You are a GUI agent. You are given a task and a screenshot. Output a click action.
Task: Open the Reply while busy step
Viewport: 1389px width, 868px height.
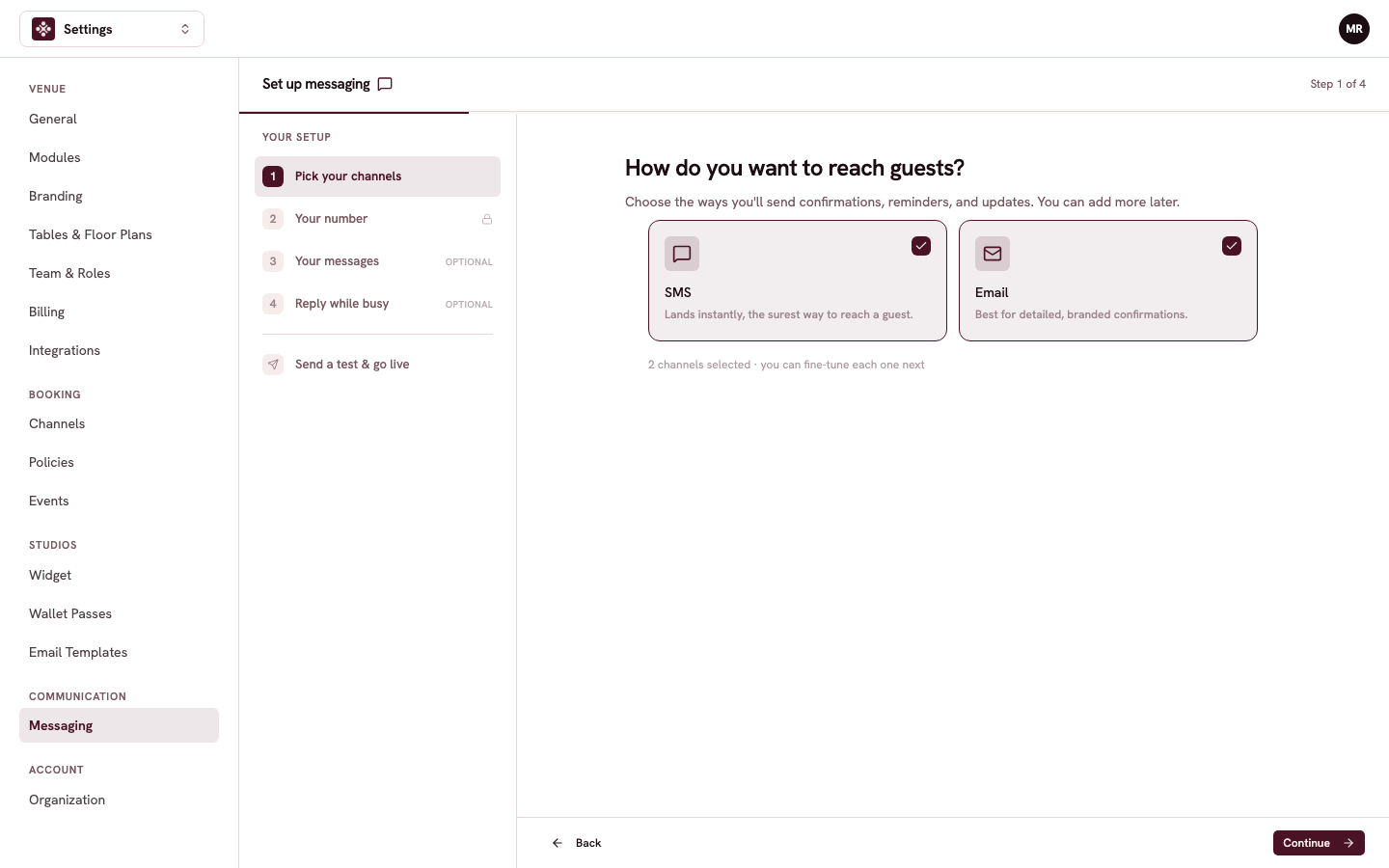tap(377, 304)
